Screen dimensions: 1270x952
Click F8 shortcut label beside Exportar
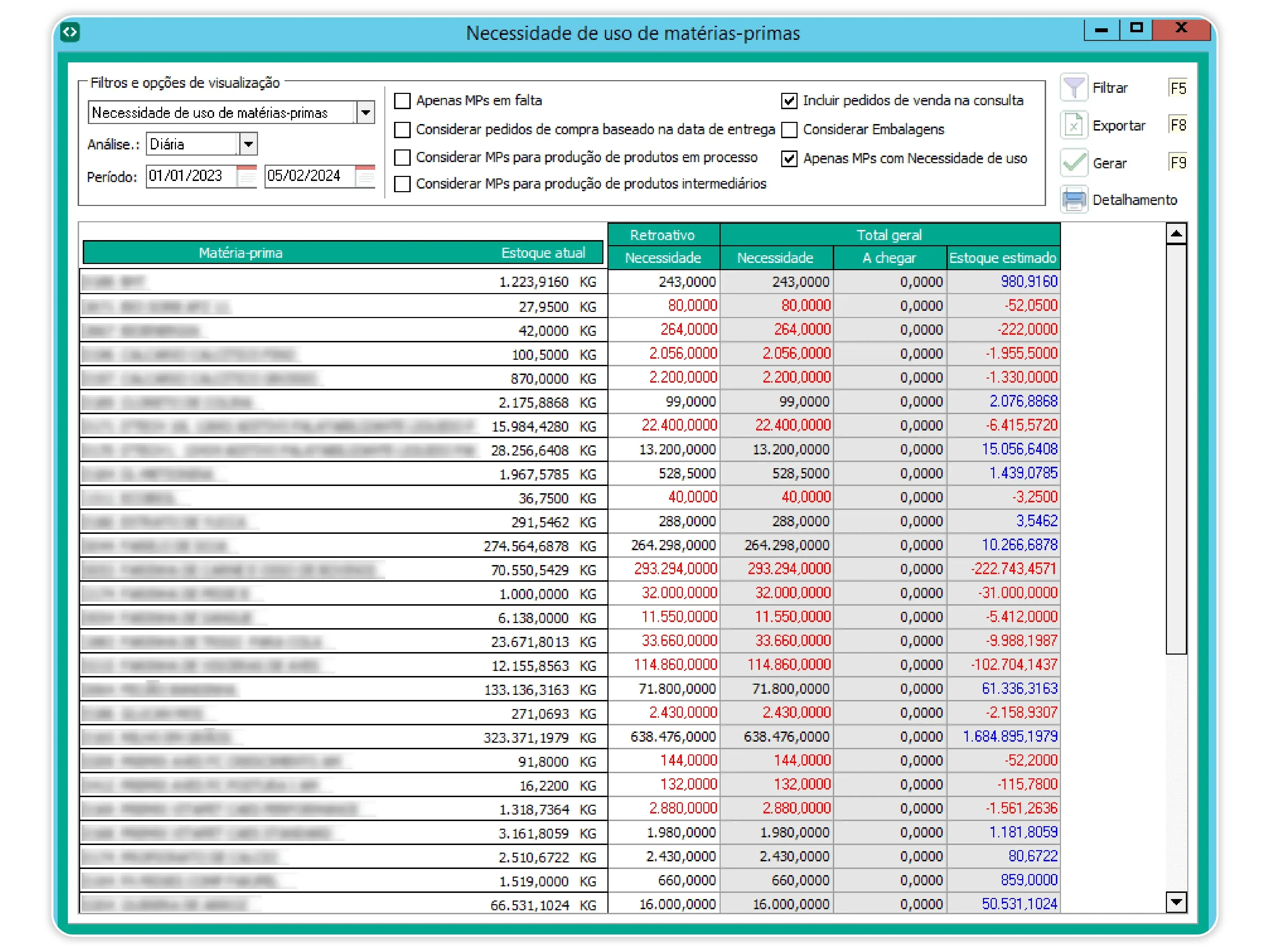click(1177, 125)
